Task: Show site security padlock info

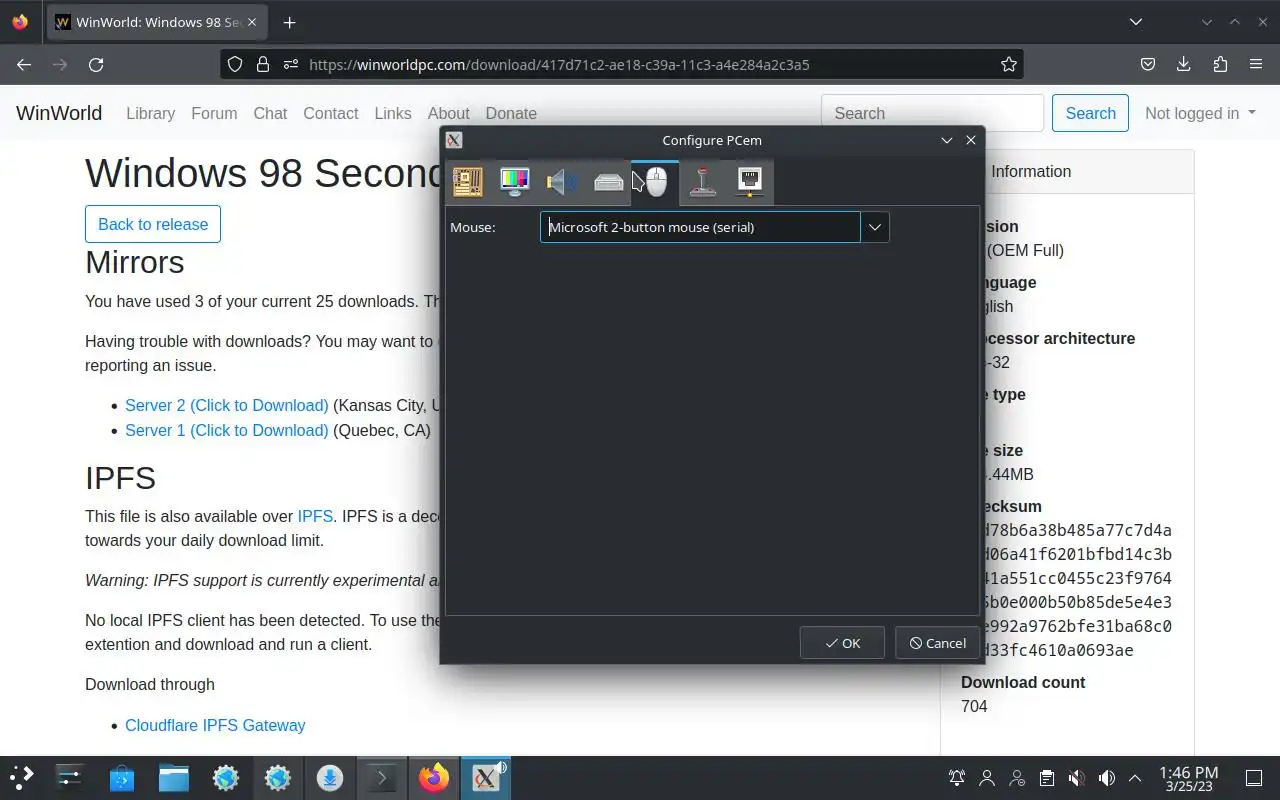Action: pos(263,64)
